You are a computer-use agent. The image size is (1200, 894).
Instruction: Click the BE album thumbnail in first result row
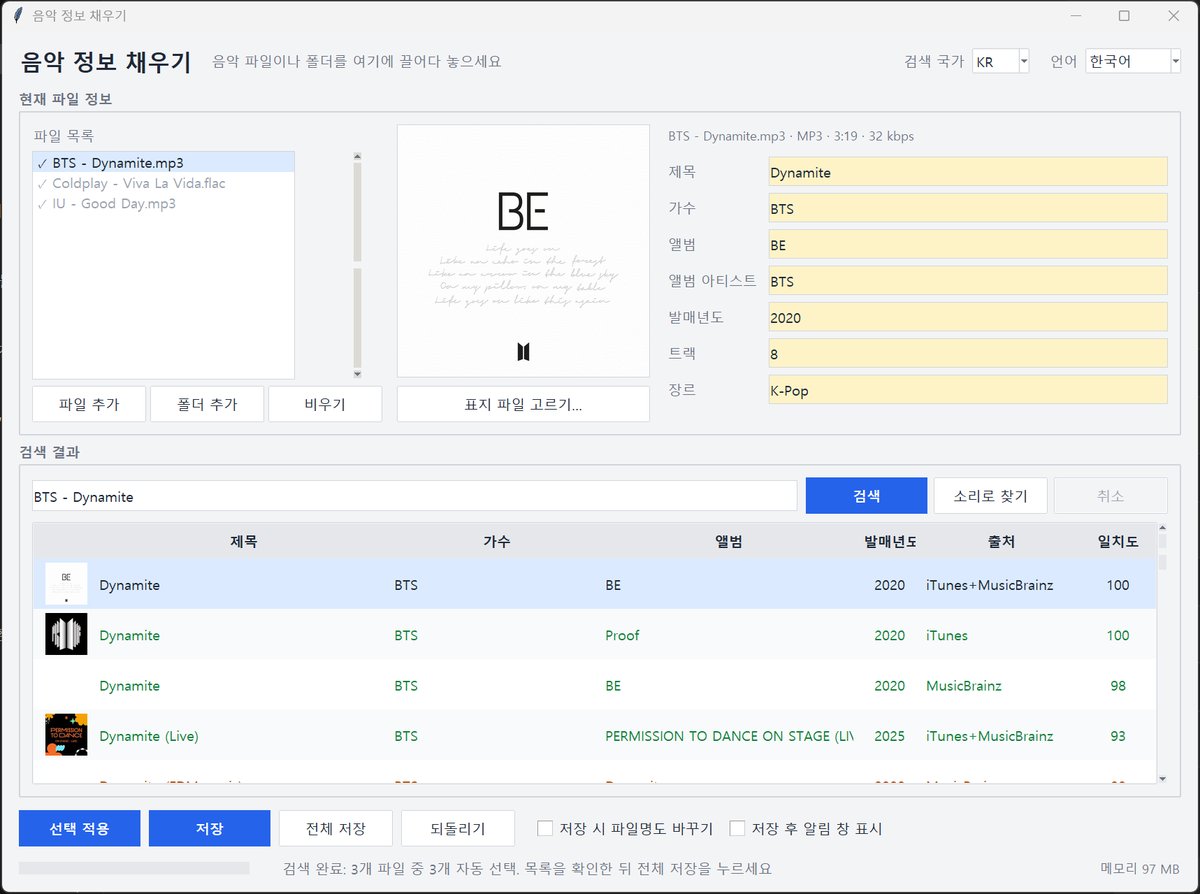(x=66, y=584)
